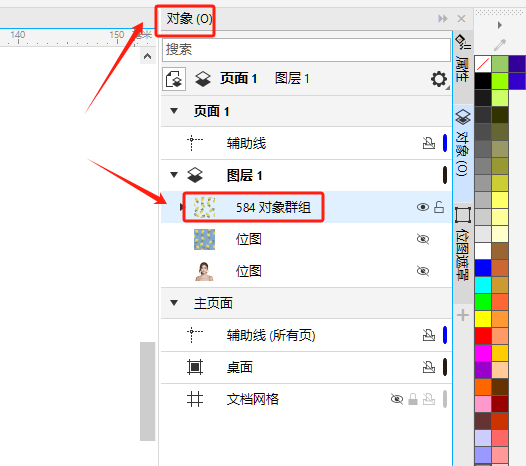Open the color palette flyout arrow

[500, 25]
